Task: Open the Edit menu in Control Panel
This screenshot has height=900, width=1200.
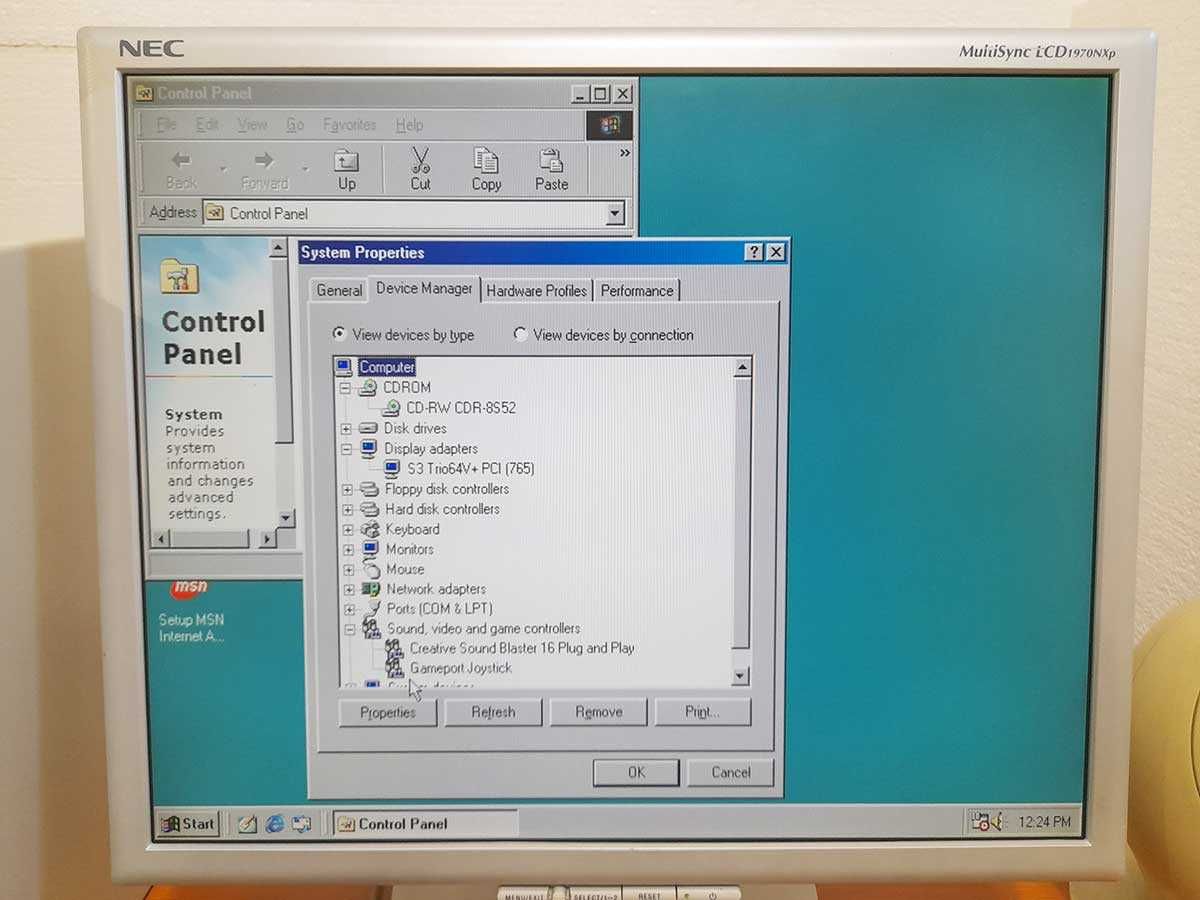Action: 207,125
